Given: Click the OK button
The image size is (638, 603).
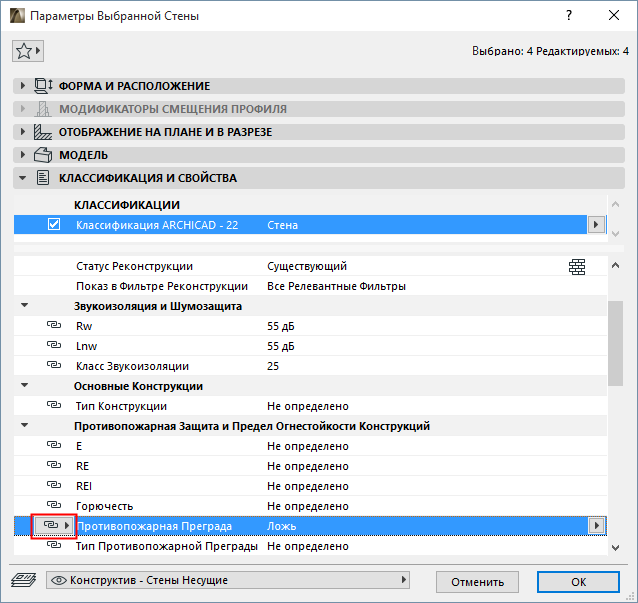Looking at the screenshot, I should pyautogui.click(x=578, y=582).
